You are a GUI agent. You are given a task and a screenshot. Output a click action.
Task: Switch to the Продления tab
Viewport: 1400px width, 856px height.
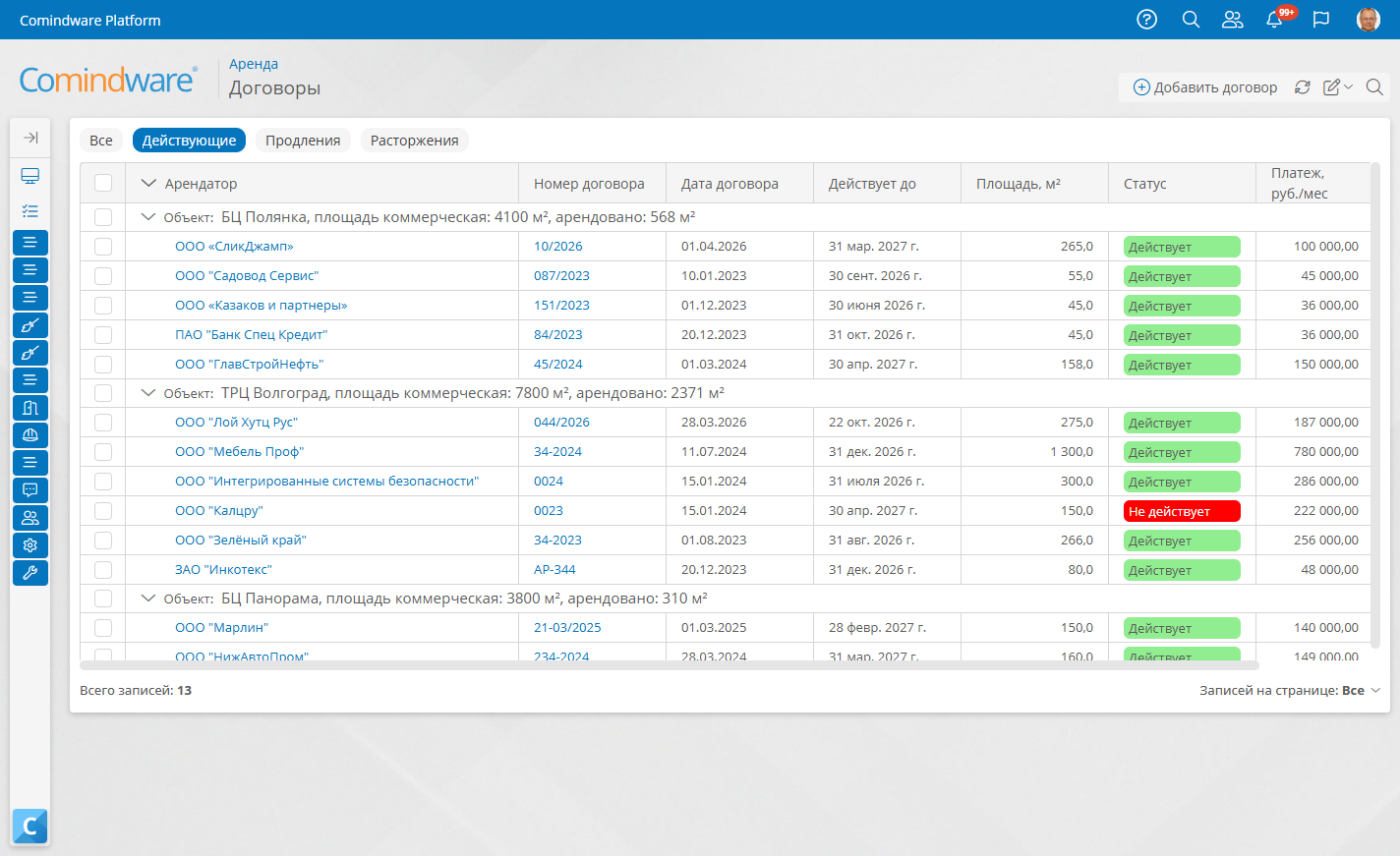pyautogui.click(x=303, y=141)
